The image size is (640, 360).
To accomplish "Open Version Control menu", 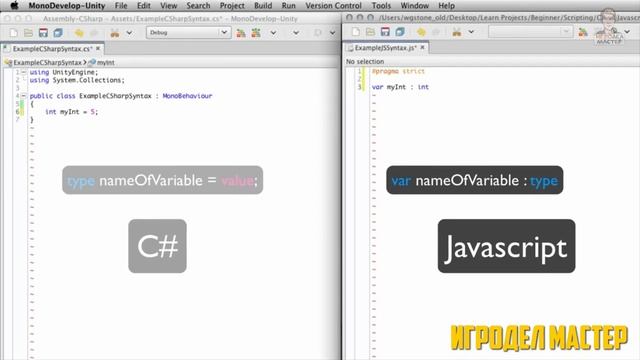I will pyautogui.click(x=333, y=6).
